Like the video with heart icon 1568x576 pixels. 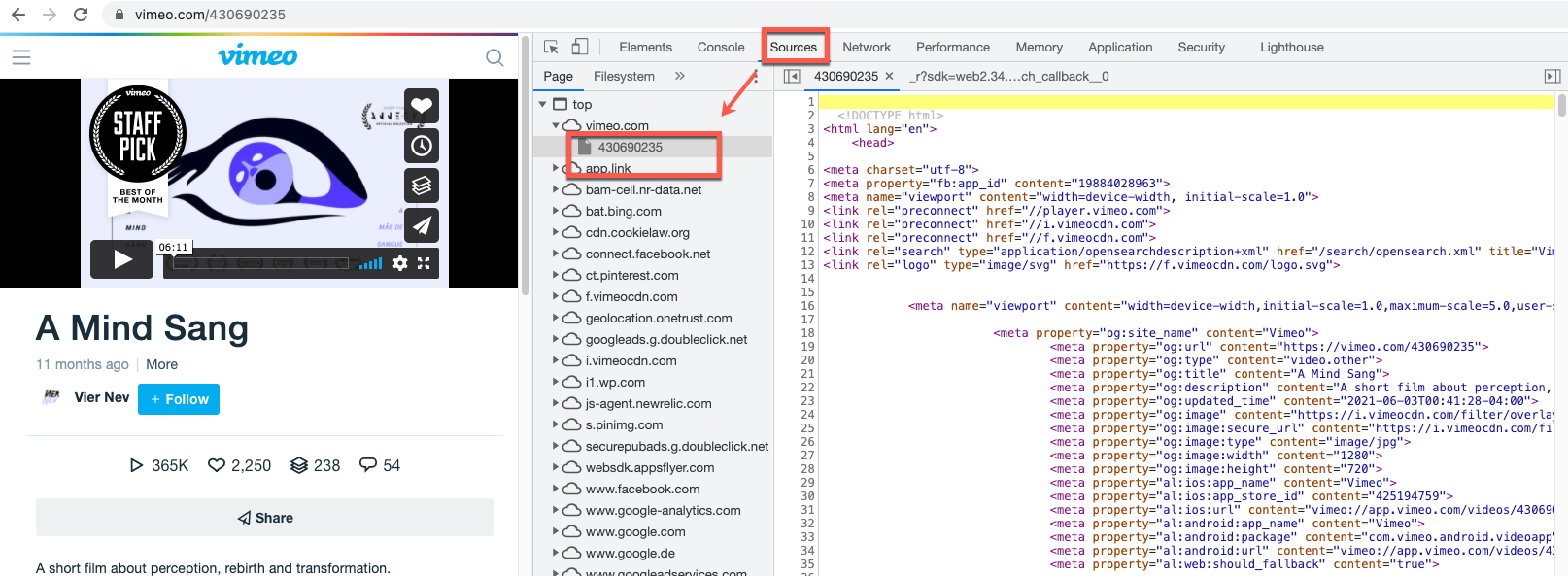tap(422, 105)
